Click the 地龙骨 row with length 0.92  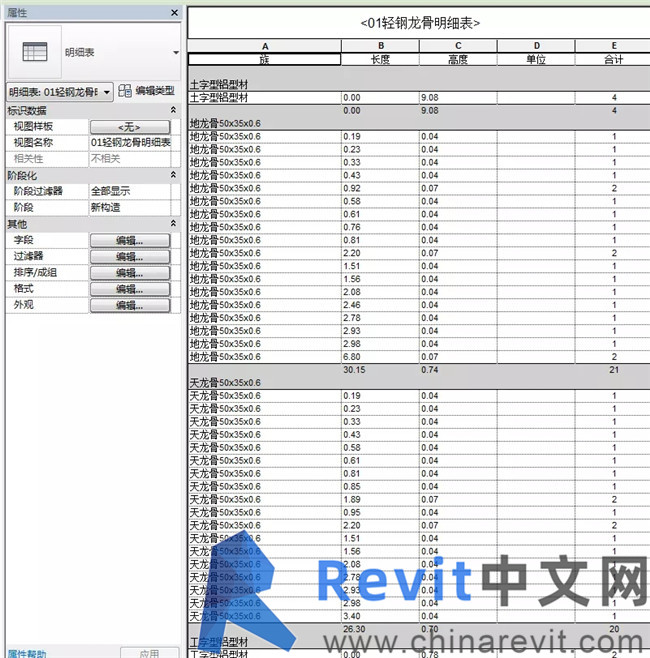(419, 188)
